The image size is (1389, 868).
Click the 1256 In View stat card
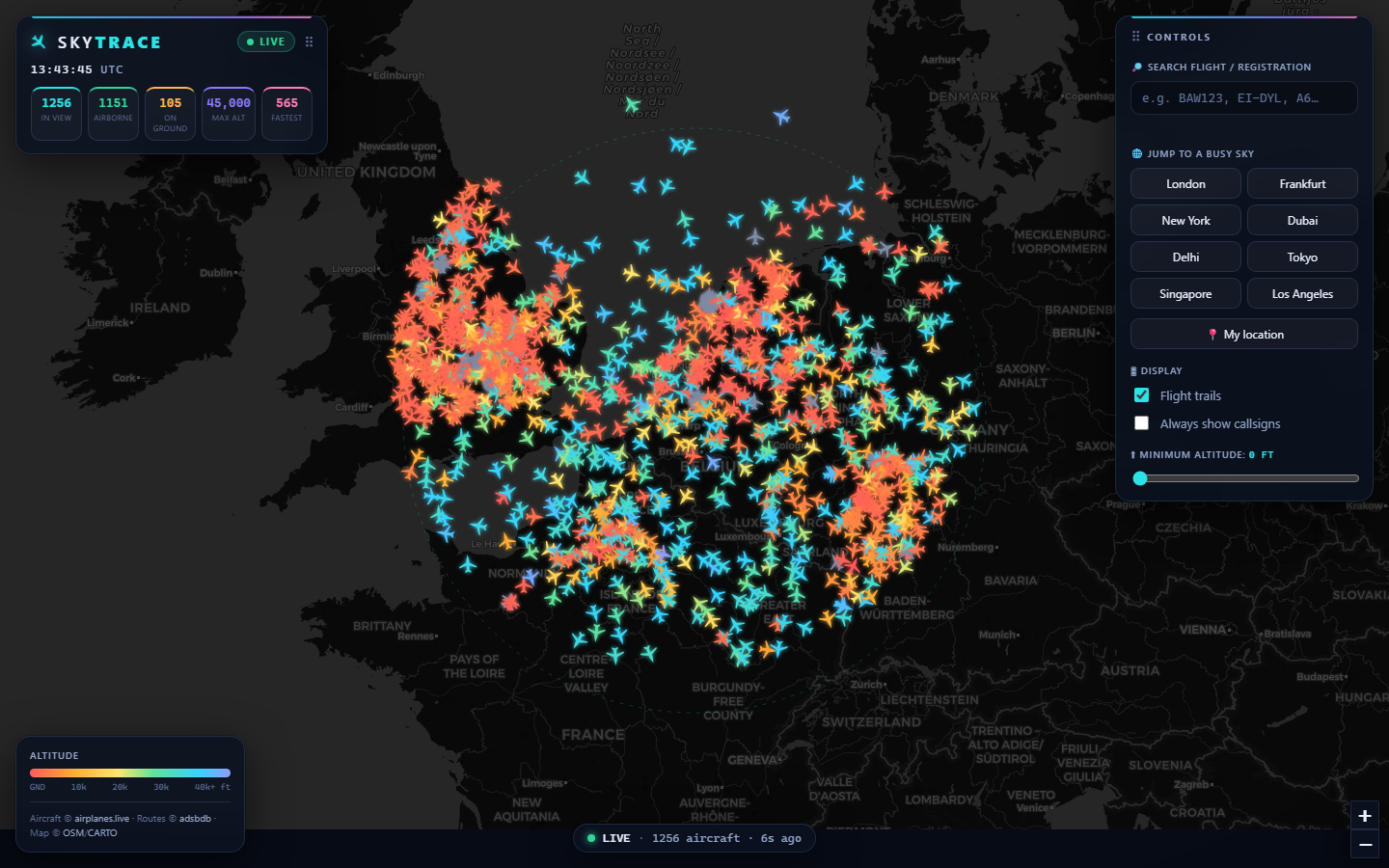pyautogui.click(x=56, y=114)
